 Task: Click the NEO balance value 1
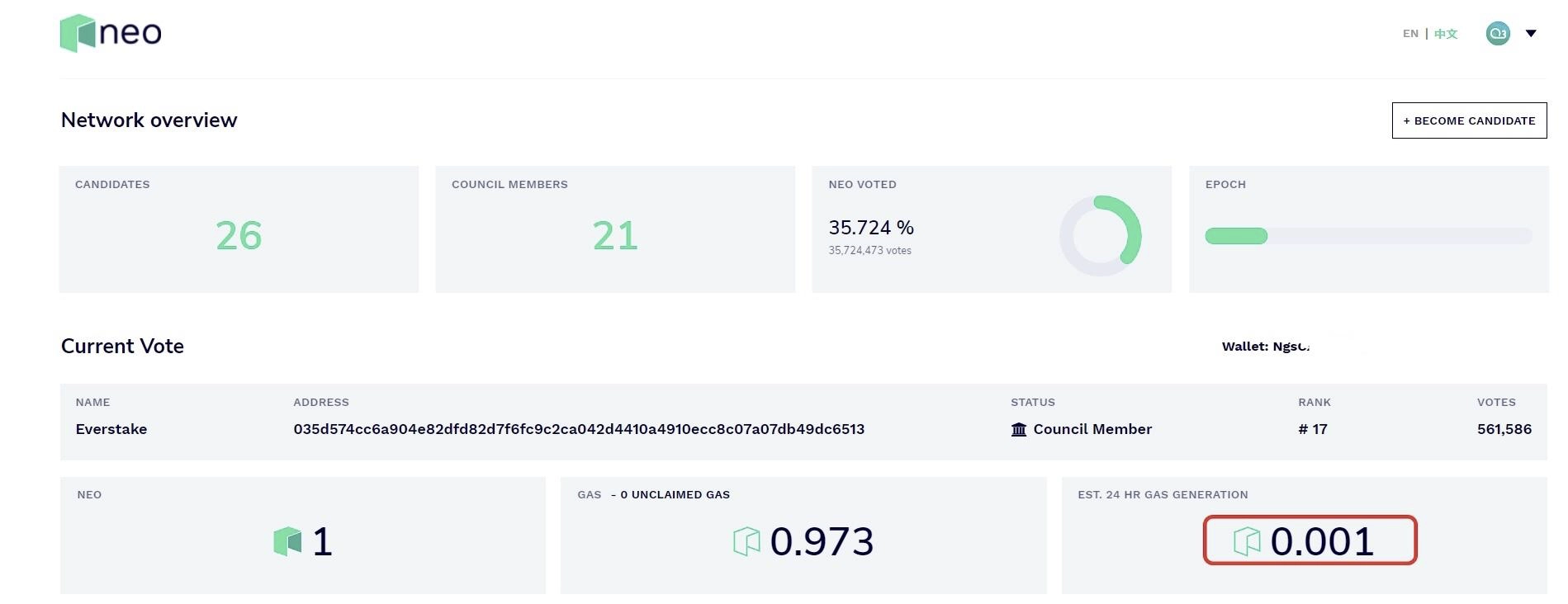coord(322,541)
